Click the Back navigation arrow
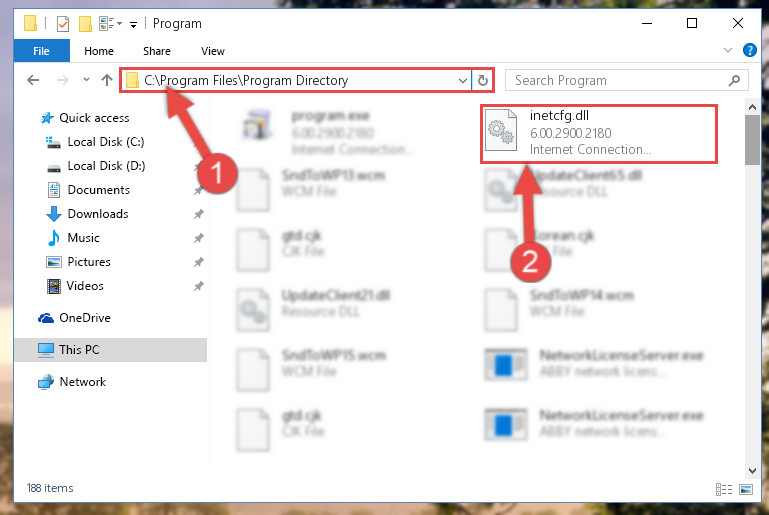This screenshot has height=515, width=769. click(33, 80)
